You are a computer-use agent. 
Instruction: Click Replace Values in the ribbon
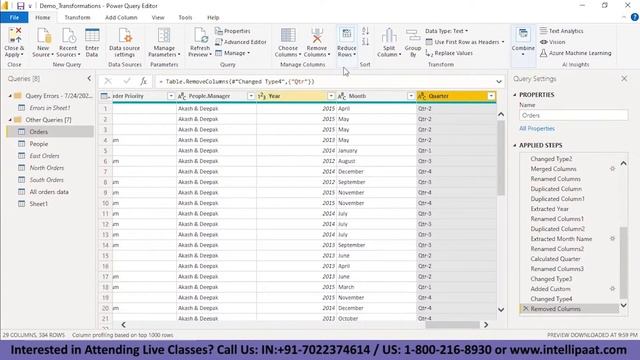(449, 53)
